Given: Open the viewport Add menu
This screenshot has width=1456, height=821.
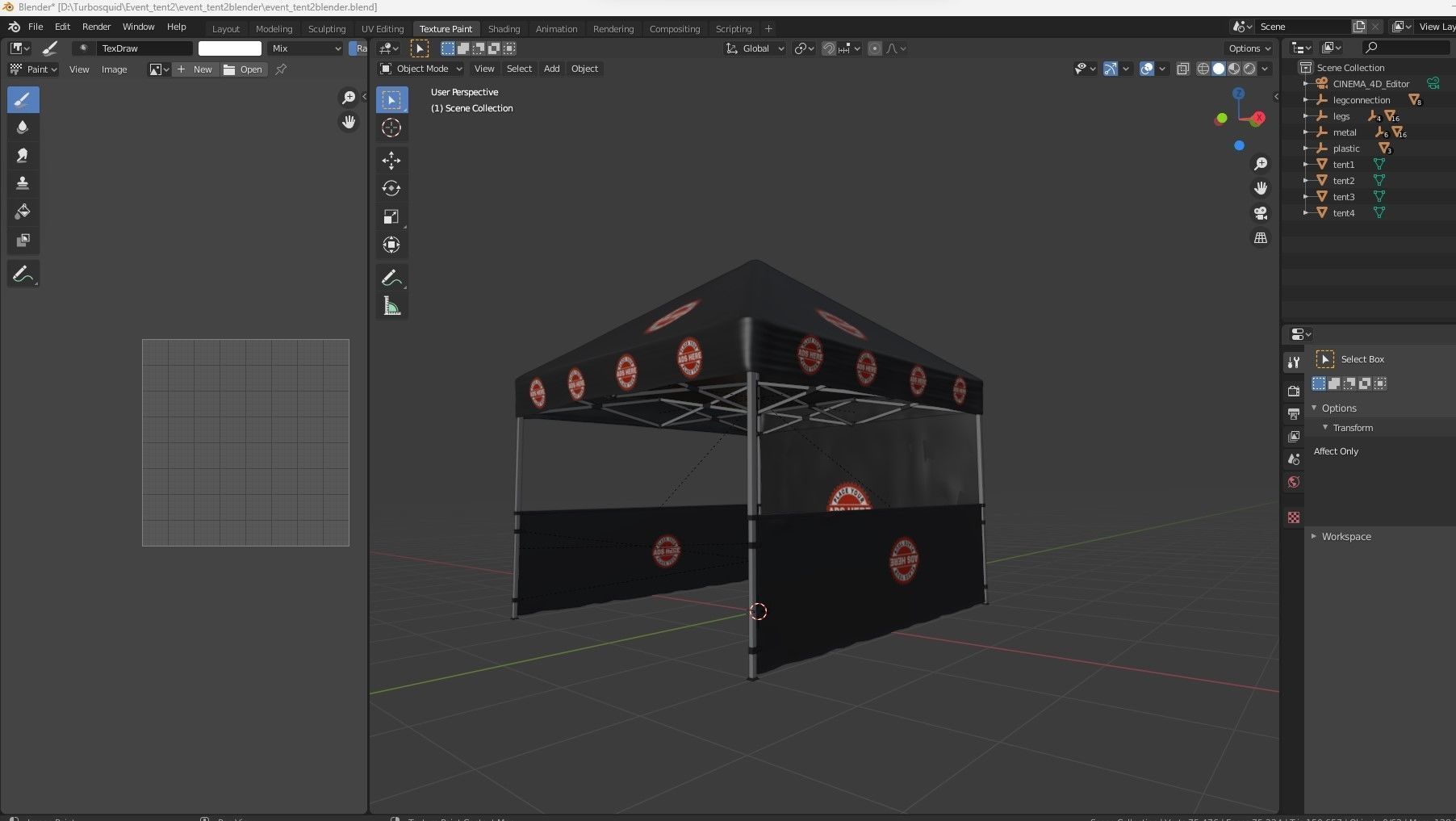Looking at the screenshot, I should point(551,69).
